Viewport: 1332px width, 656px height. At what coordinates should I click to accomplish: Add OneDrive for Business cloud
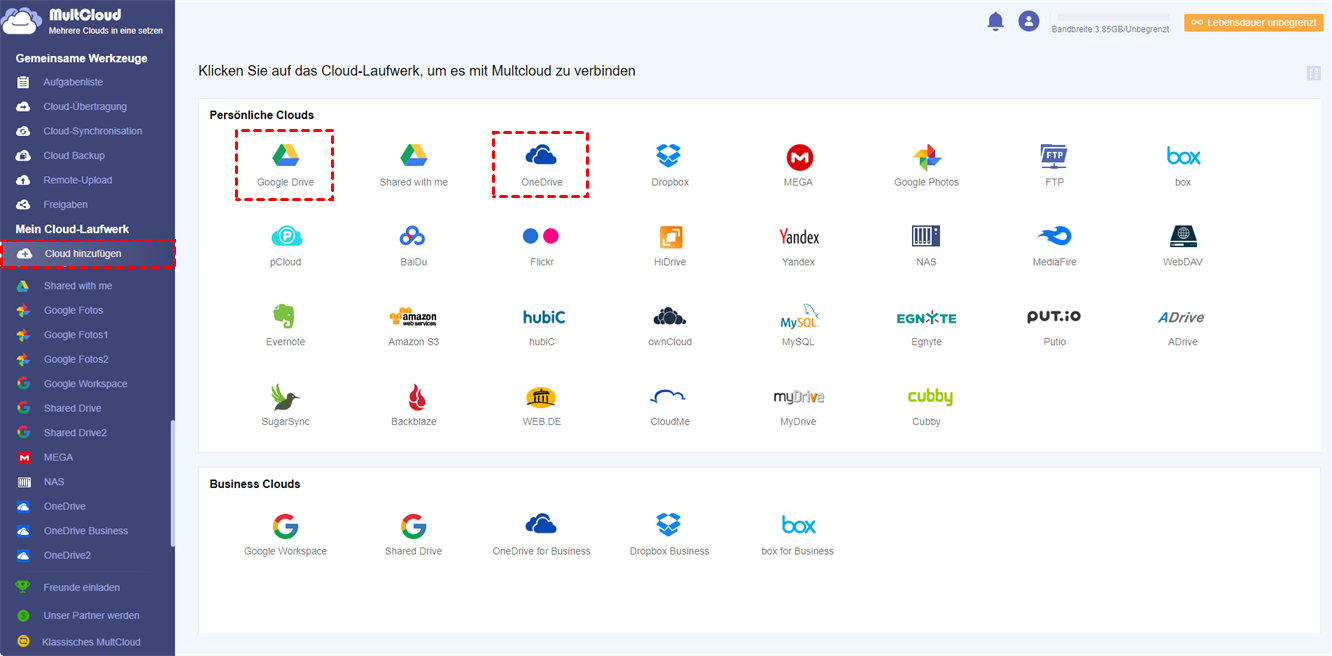tap(541, 535)
